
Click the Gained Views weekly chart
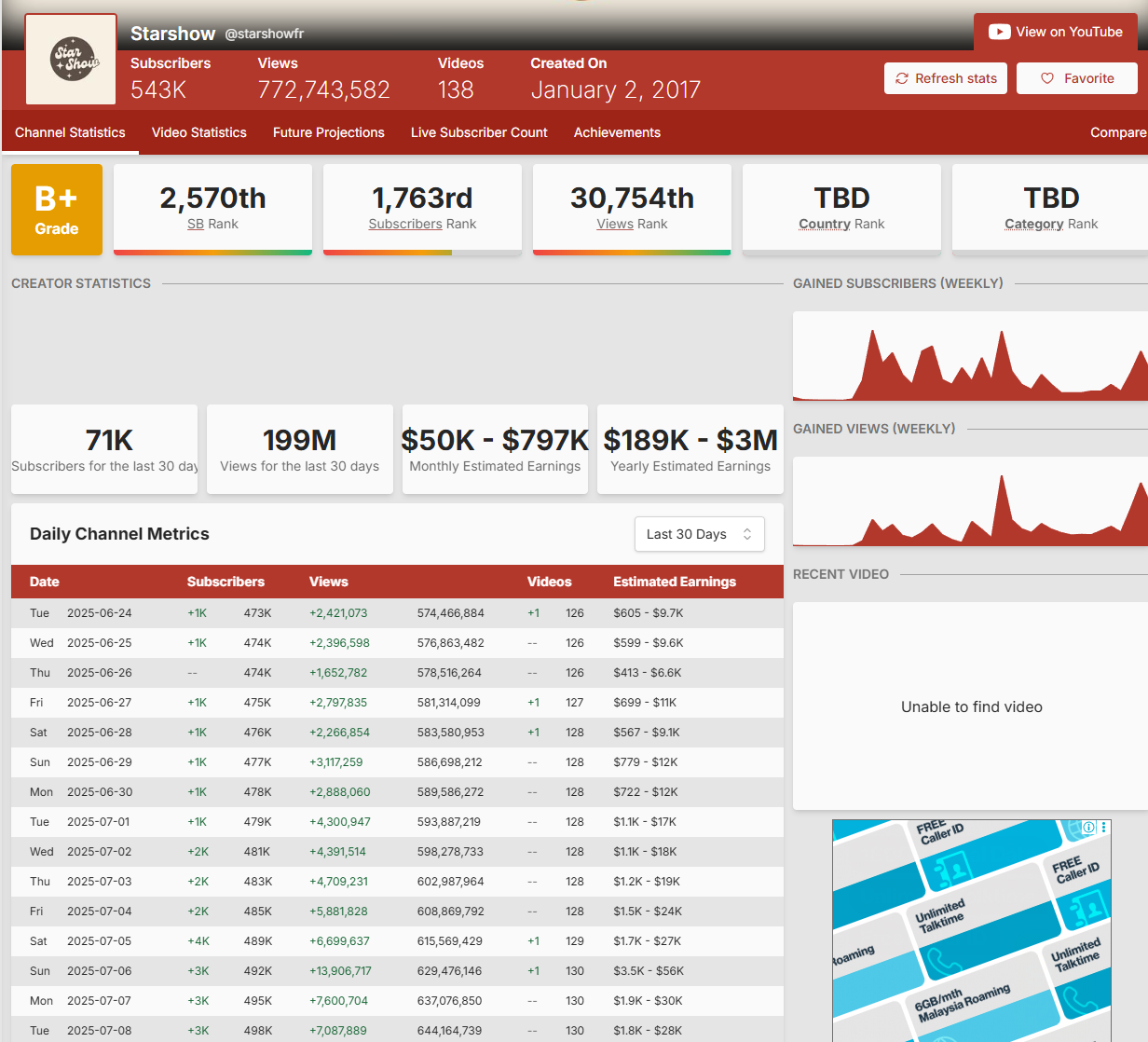(x=970, y=501)
